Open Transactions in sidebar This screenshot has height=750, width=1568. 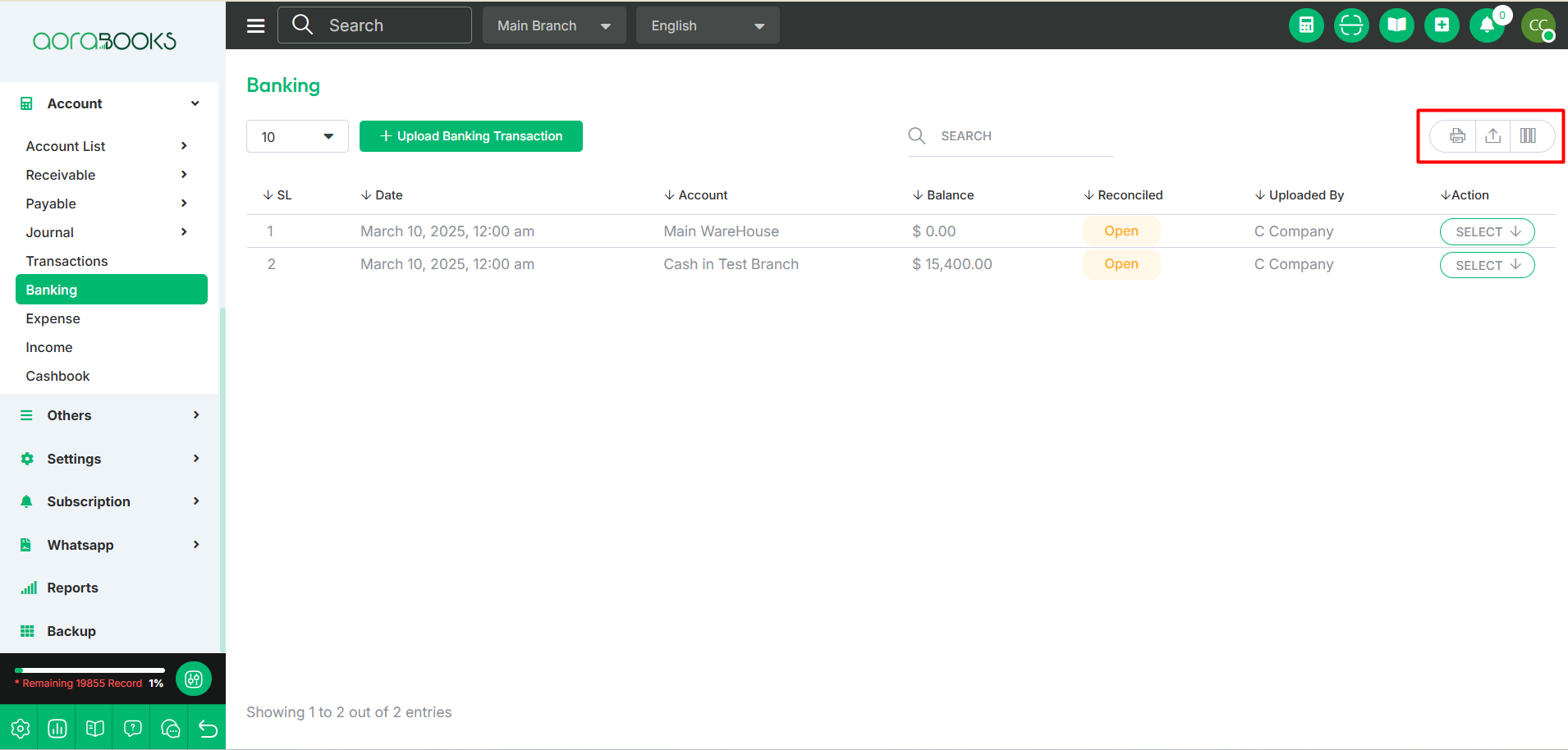[66, 261]
